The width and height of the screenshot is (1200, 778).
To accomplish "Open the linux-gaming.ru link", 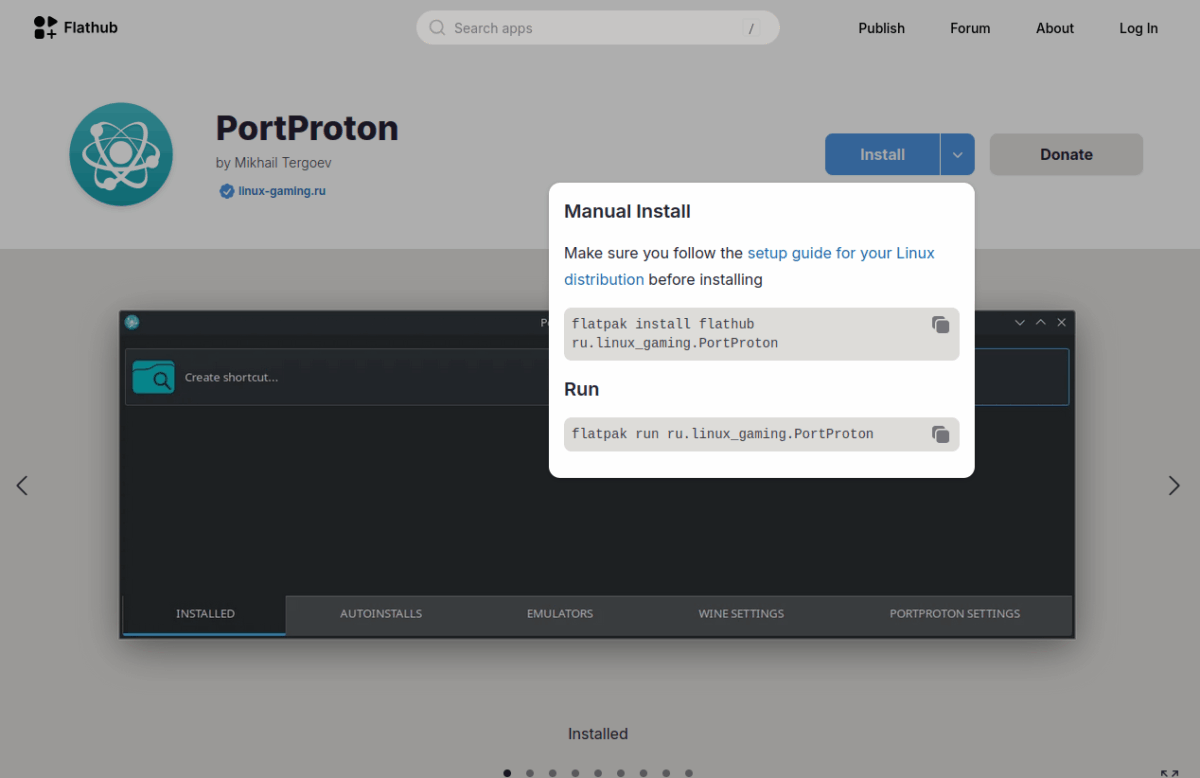I will (280, 190).
